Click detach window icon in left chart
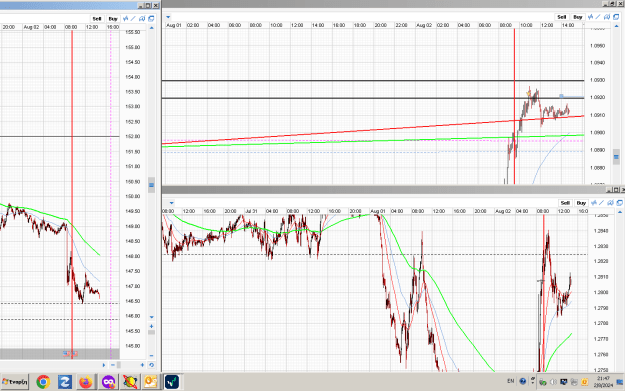625x391 pixels. click(151, 19)
